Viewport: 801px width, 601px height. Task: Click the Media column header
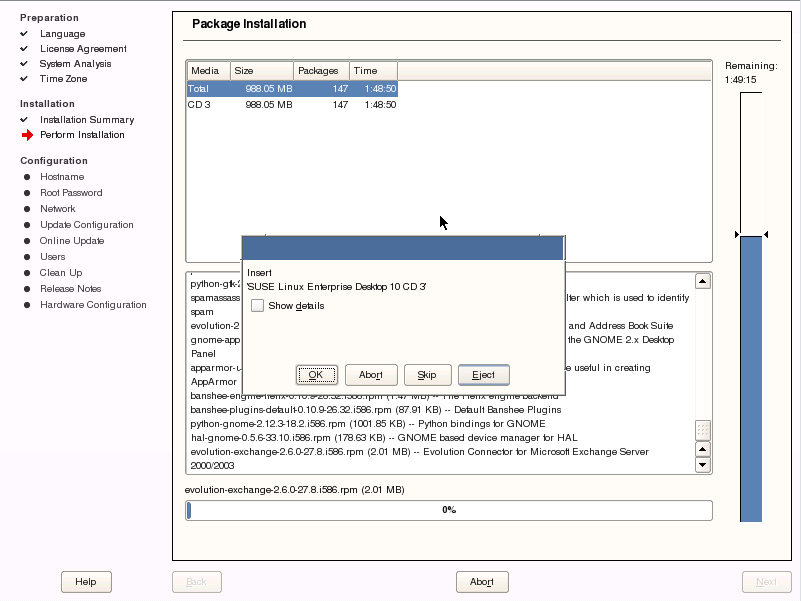click(x=208, y=71)
